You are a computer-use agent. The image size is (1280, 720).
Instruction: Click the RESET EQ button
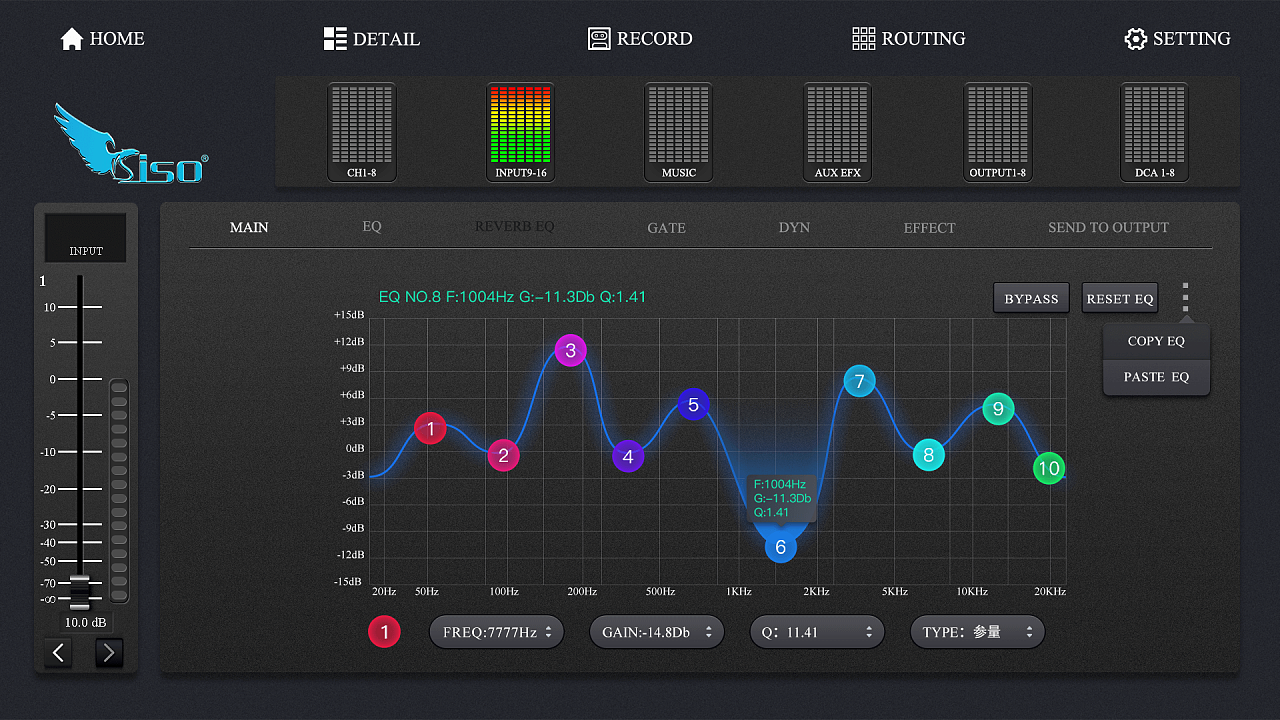pos(1120,298)
